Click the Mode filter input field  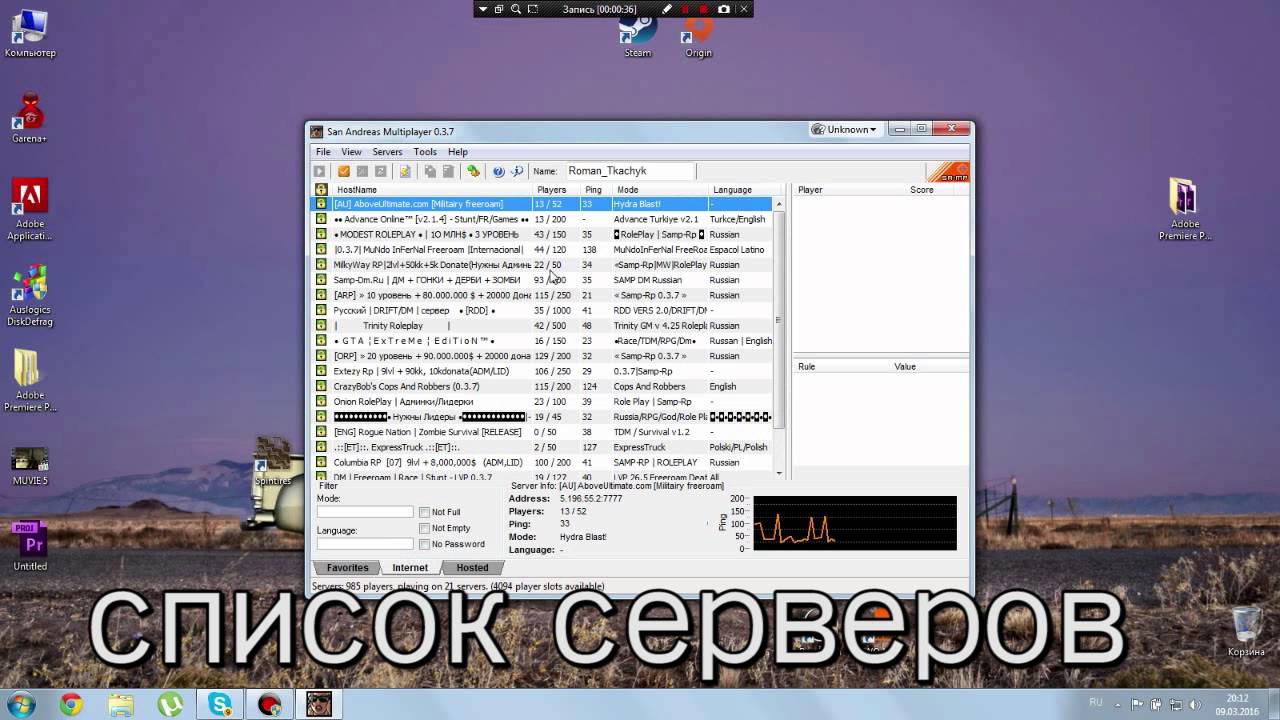pyautogui.click(x=365, y=512)
